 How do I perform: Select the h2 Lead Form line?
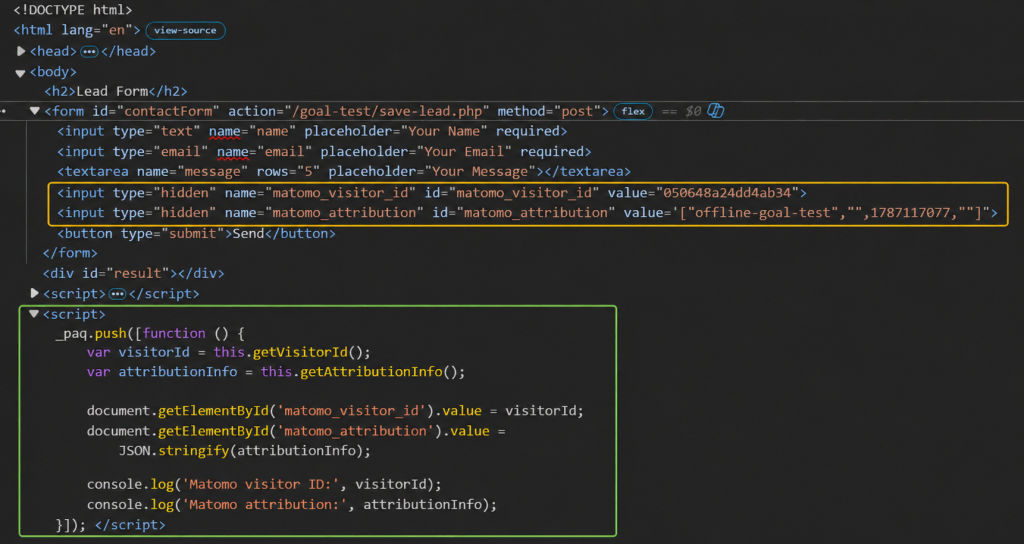tap(116, 91)
